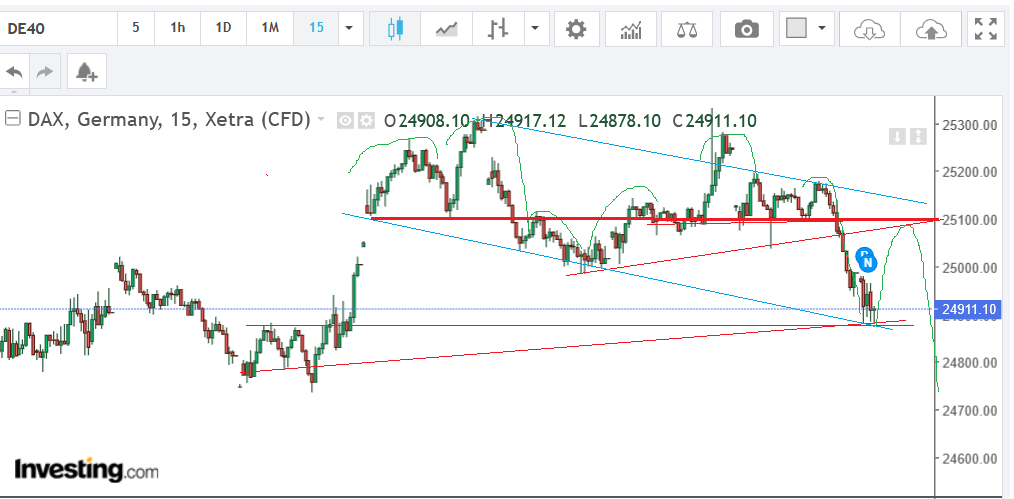Take a chart snapshot with camera
Screen dimensions: 1014x499
746,29
